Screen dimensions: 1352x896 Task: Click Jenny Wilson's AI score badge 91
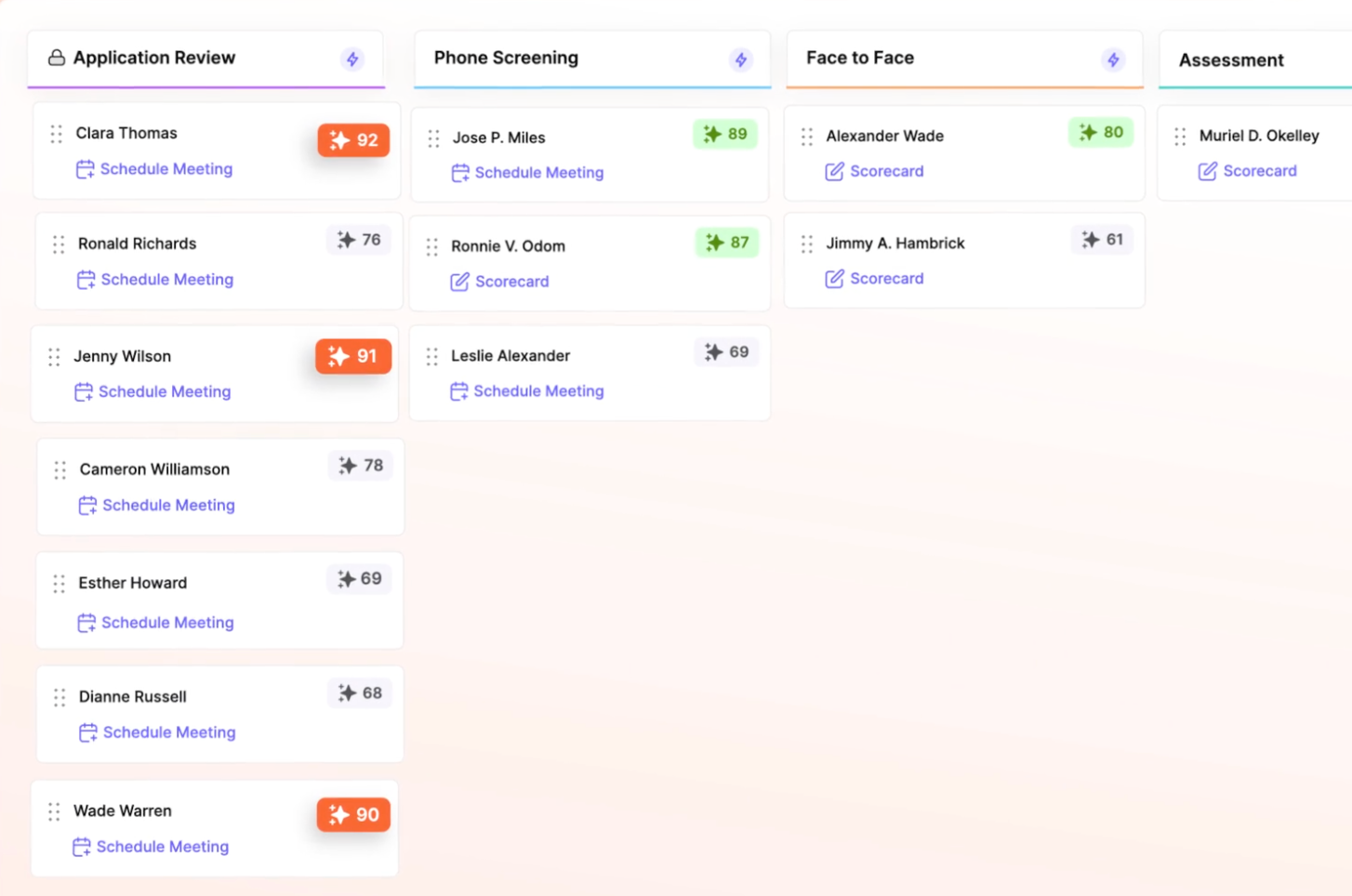point(353,356)
